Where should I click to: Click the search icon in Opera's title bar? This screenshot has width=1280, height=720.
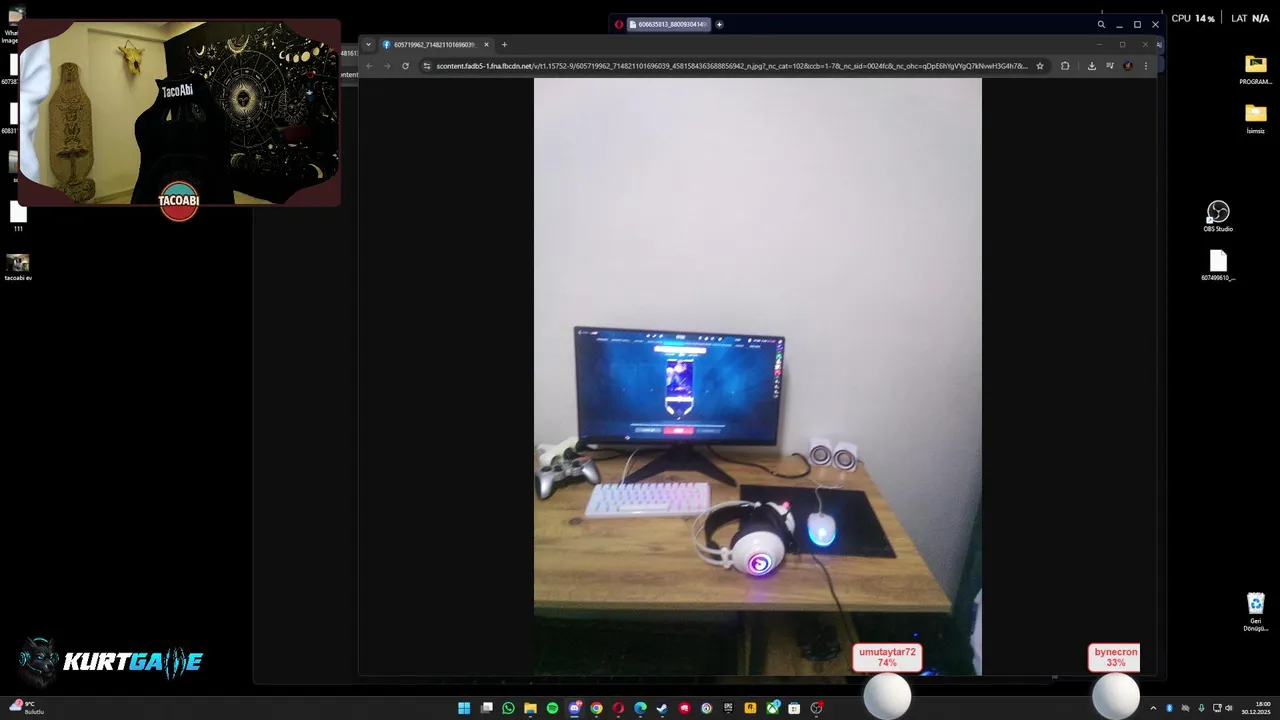tap(1101, 24)
